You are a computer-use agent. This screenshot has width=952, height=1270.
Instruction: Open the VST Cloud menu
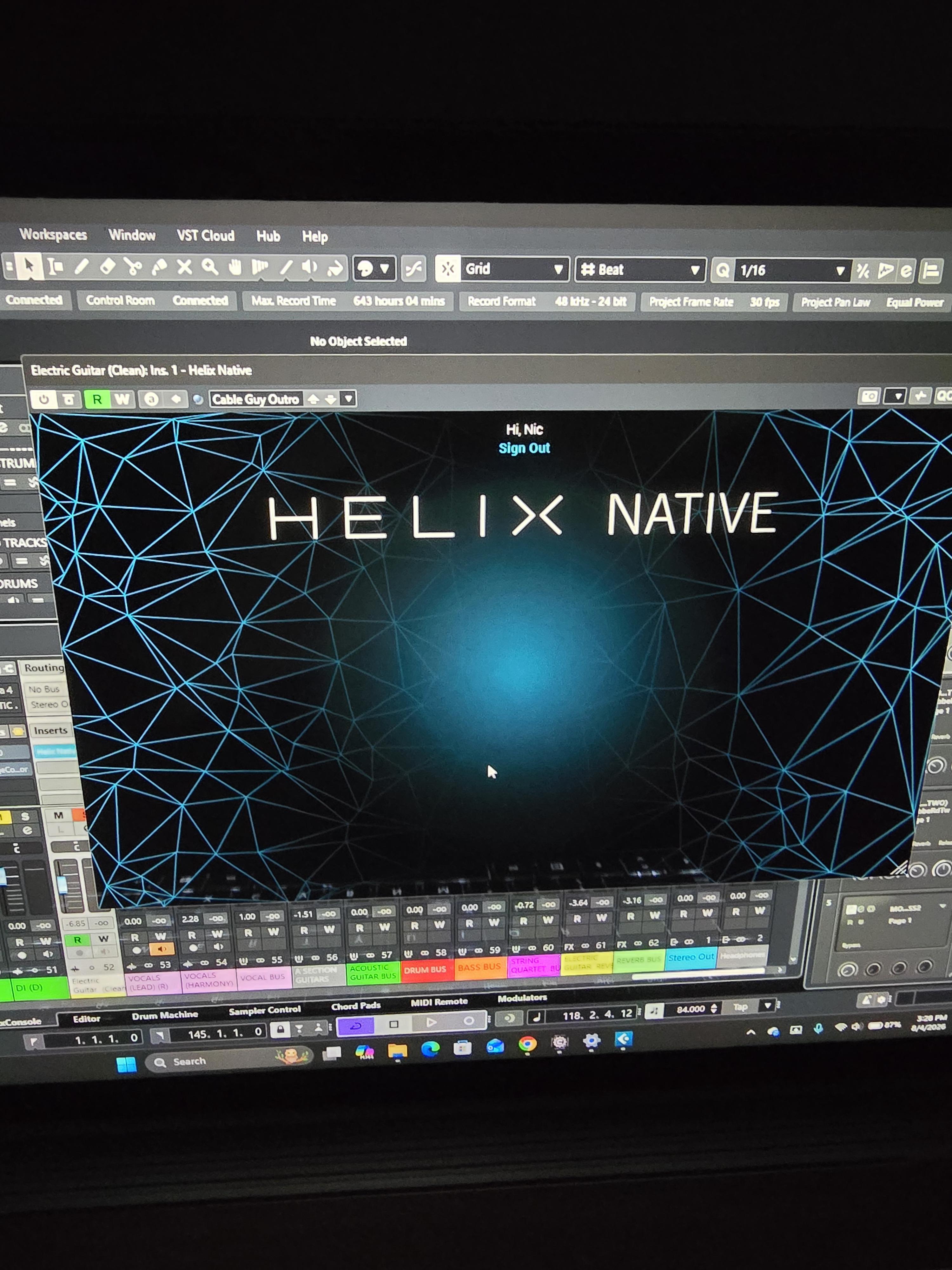coord(205,236)
